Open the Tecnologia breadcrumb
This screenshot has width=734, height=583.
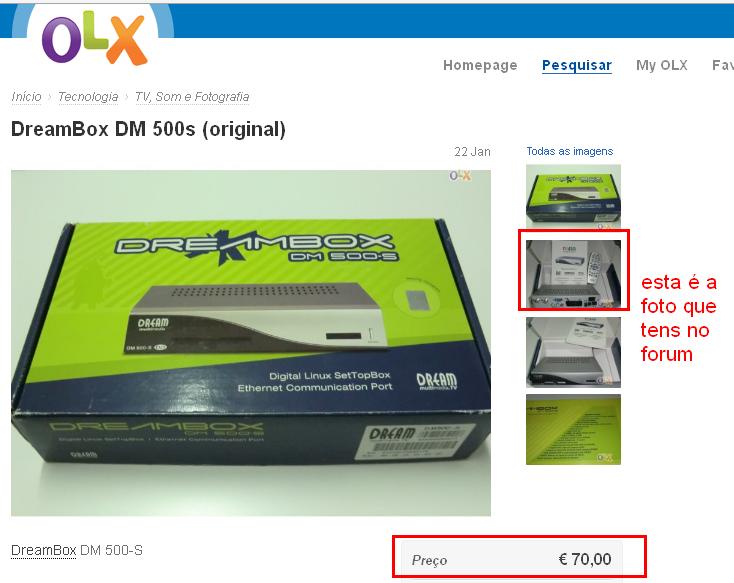coord(88,96)
